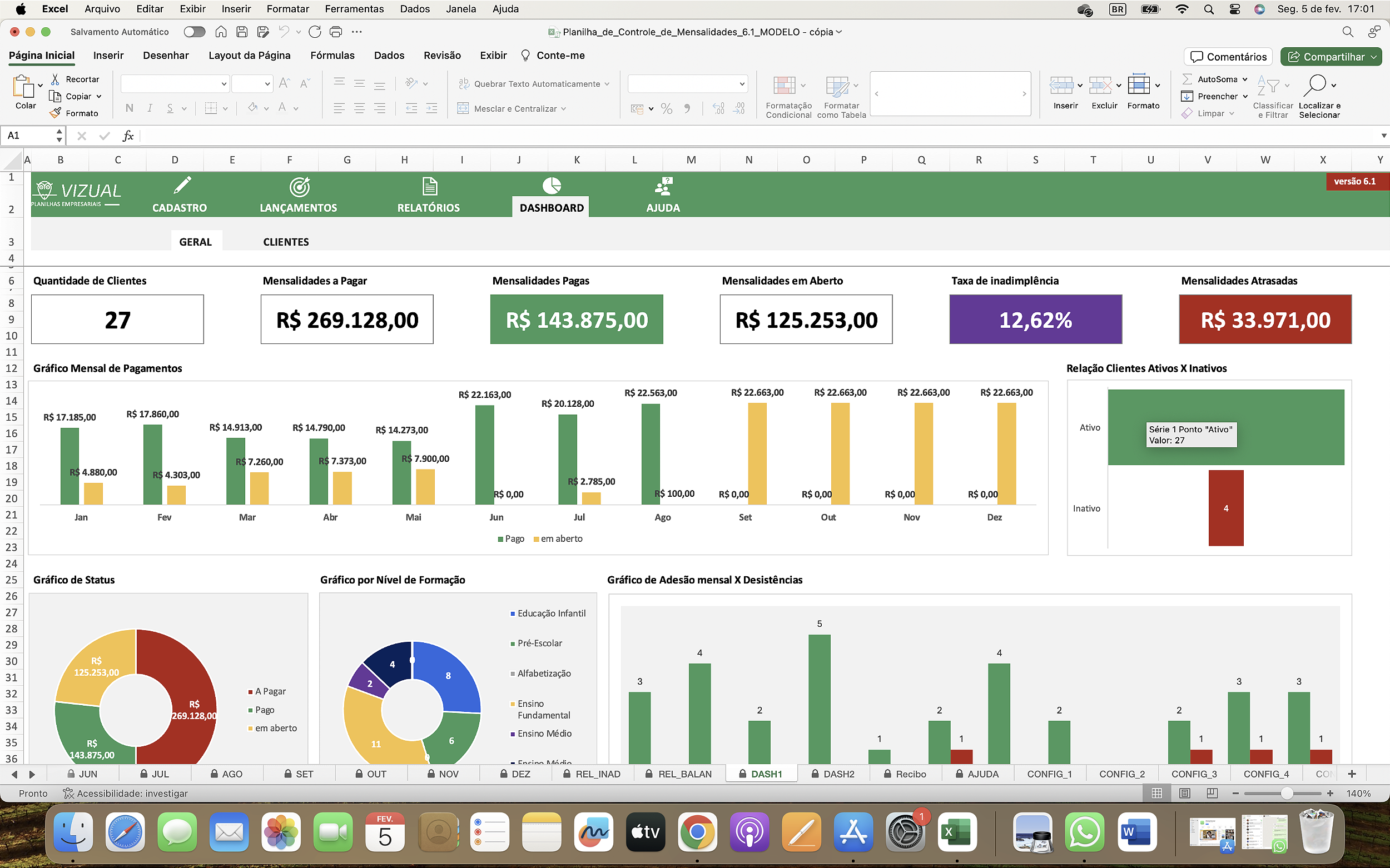Expand the Preencher dropdown
The image size is (1390, 868).
(1244, 96)
